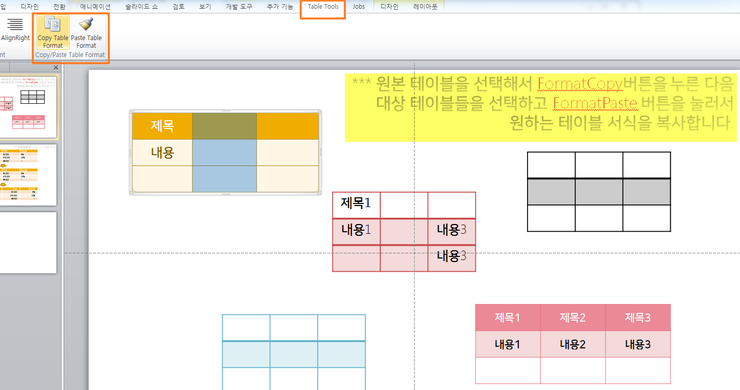740x390 pixels.
Task: Click the FormatPaste word in yellow note
Action: [x=595, y=103]
